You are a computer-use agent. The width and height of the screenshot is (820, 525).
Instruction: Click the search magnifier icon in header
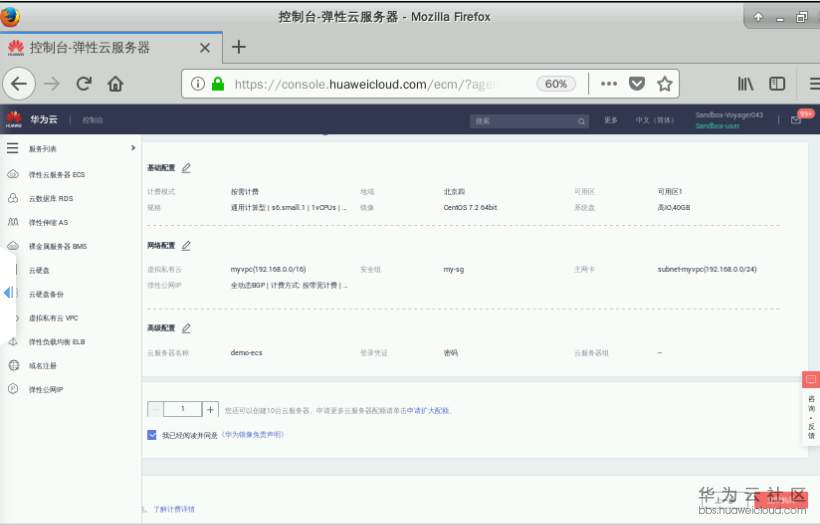(x=581, y=121)
